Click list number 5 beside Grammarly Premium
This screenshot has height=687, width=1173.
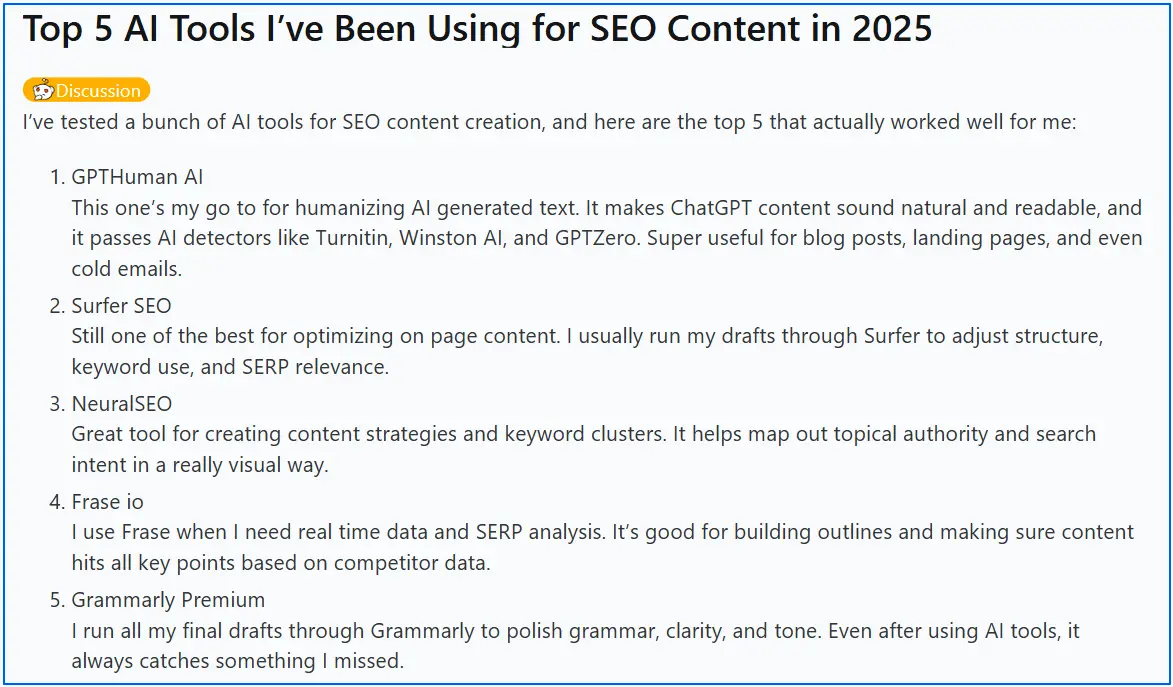tap(56, 600)
